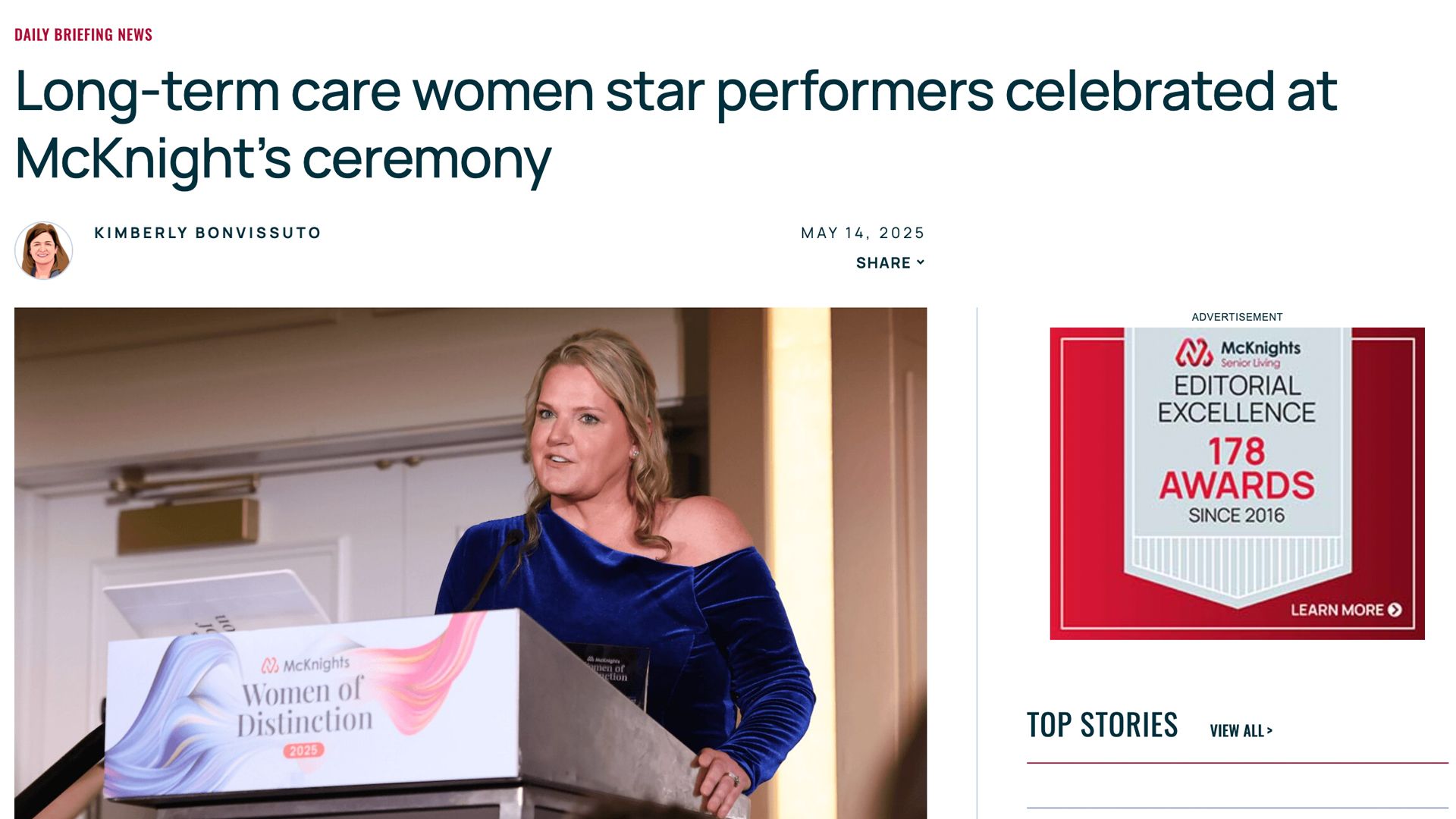Screen dimensions: 1456x819
Task: Click the arrow icon beside Learn More
Action: click(x=1395, y=610)
